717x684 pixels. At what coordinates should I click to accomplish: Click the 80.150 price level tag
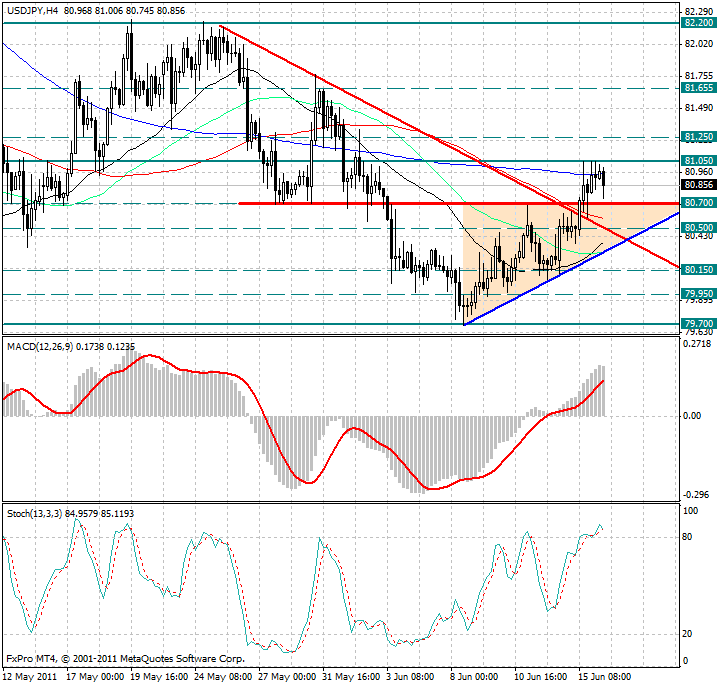[697, 270]
